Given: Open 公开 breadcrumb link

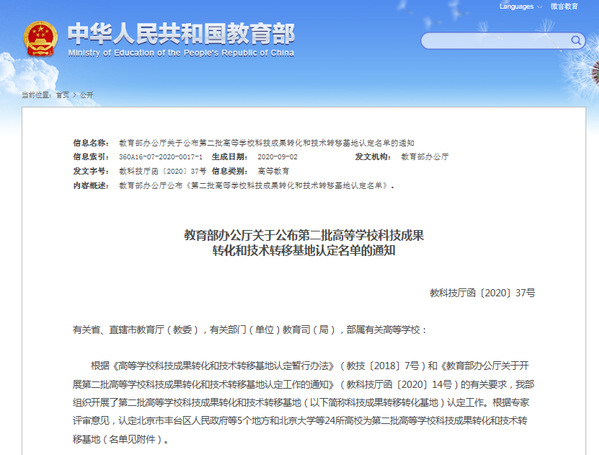Looking at the screenshot, I should click(86, 95).
